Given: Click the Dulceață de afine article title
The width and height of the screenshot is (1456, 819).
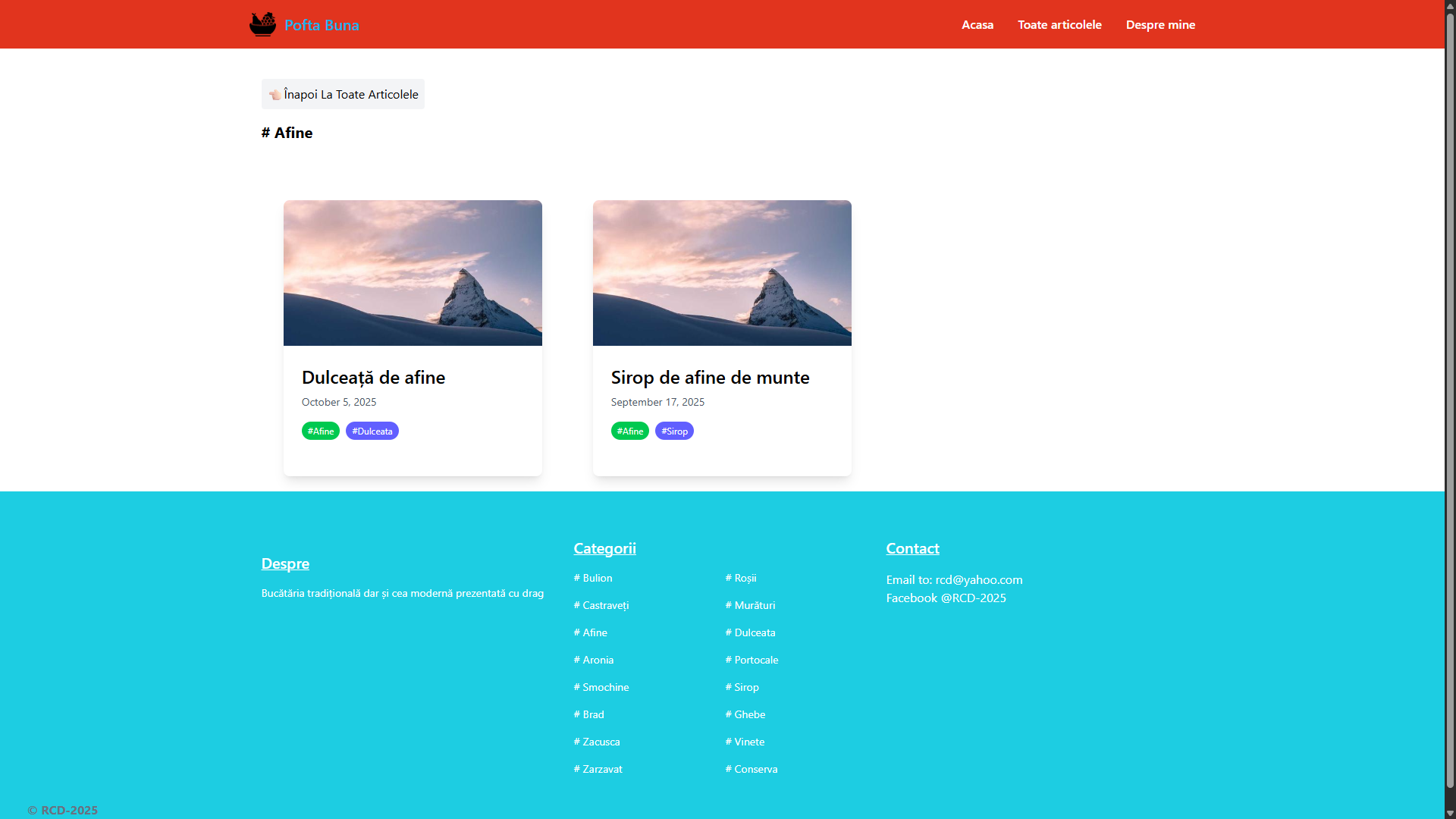Looking at the screenshot, I should [373, 377].
